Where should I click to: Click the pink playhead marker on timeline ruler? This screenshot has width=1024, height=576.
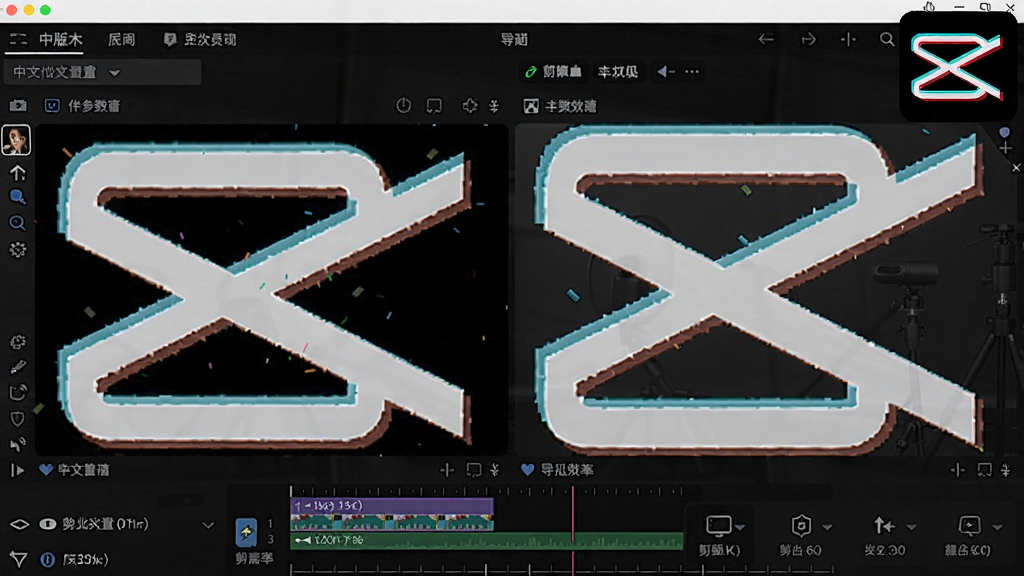(x=573, y=491)
